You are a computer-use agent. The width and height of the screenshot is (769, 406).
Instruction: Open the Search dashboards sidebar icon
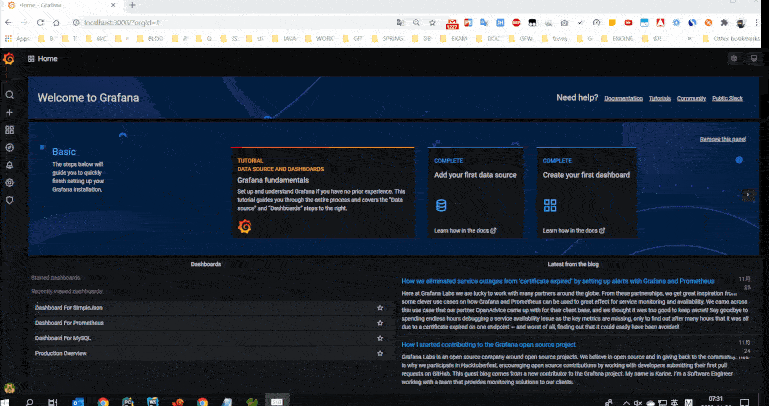pyautogui.click(x=9, y=95)
